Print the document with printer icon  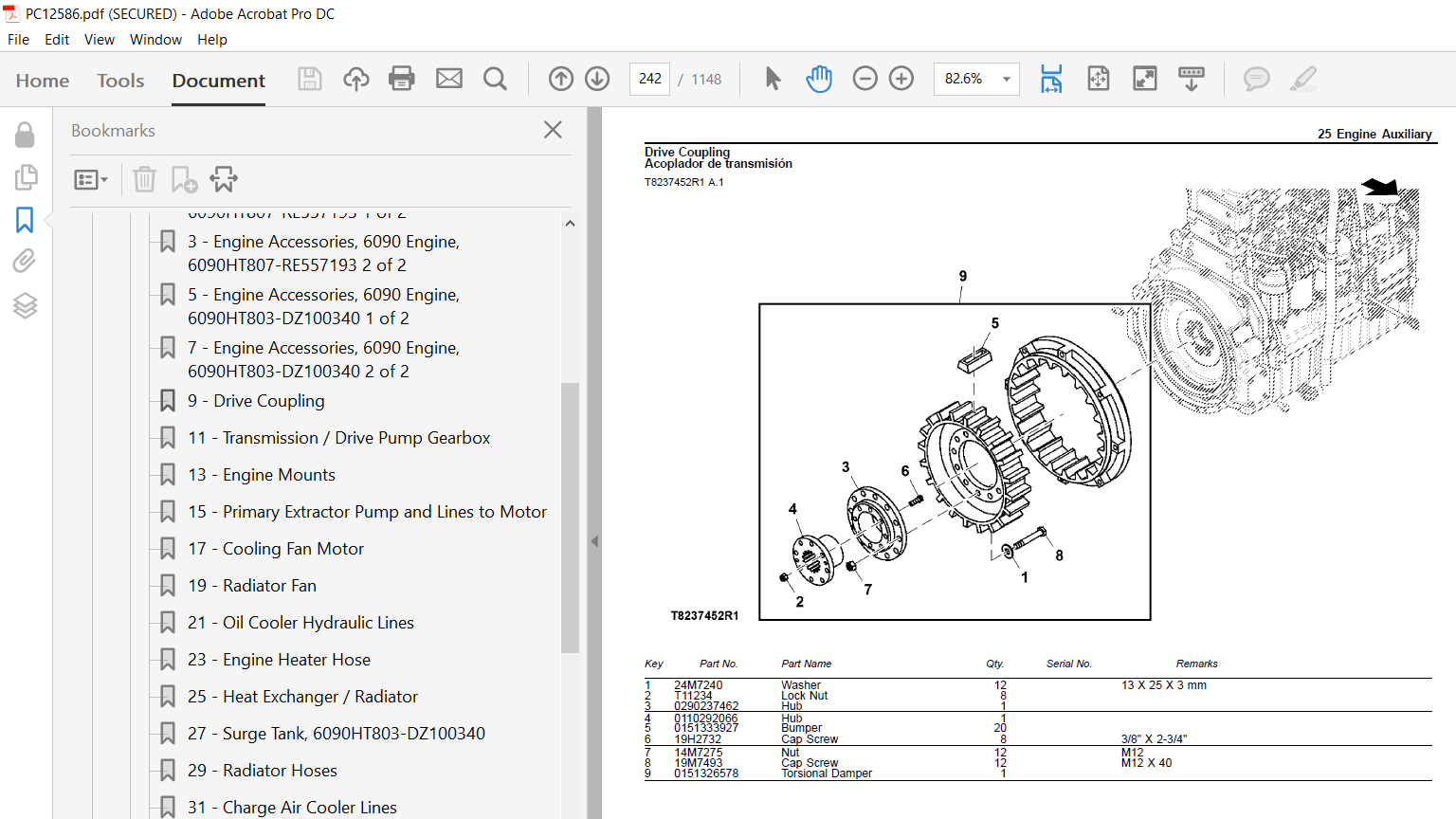point(402,79)
